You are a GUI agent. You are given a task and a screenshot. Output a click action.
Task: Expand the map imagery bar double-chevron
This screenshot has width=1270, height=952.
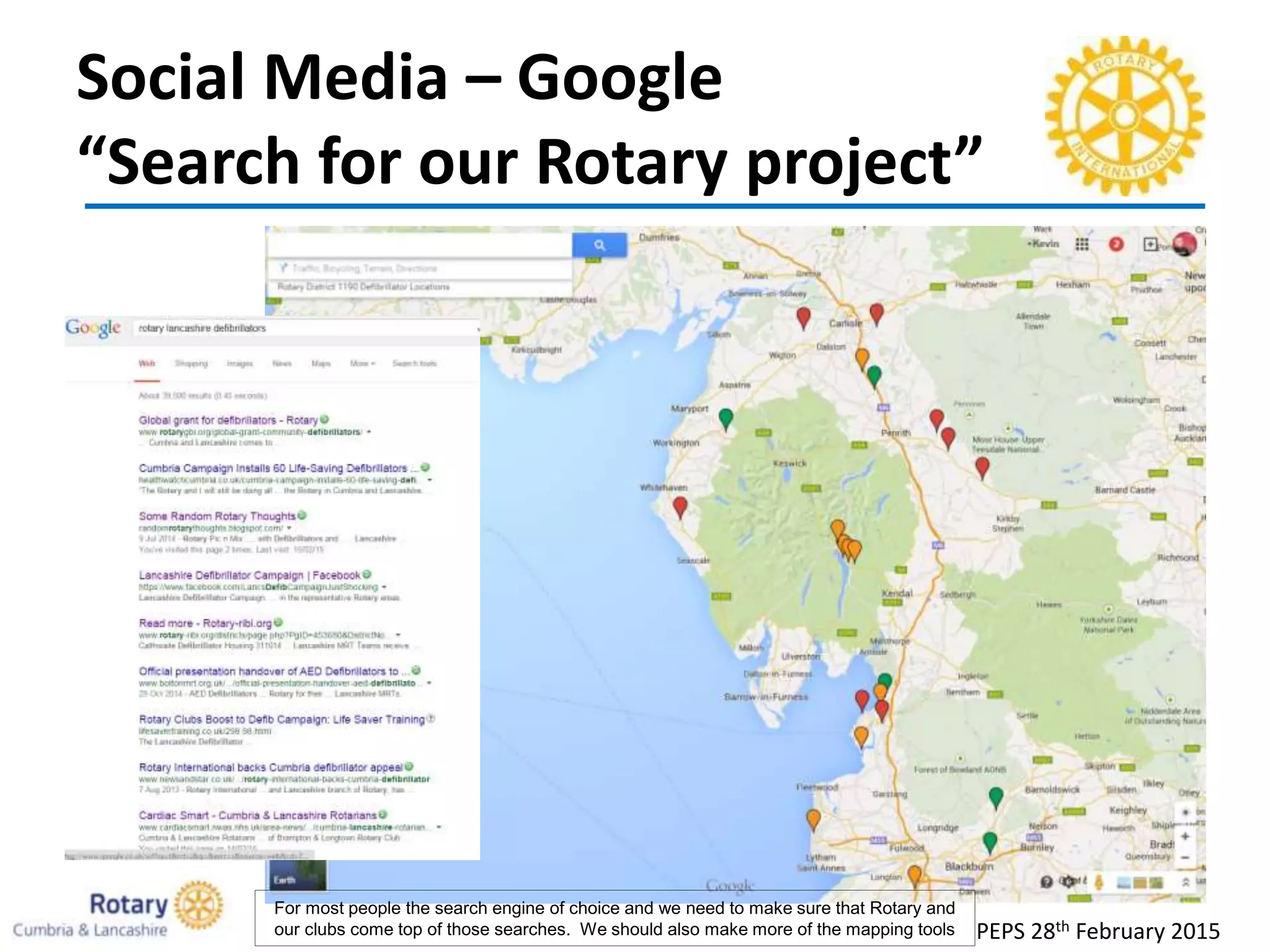pyautogui.click(x=1185, y=882)
